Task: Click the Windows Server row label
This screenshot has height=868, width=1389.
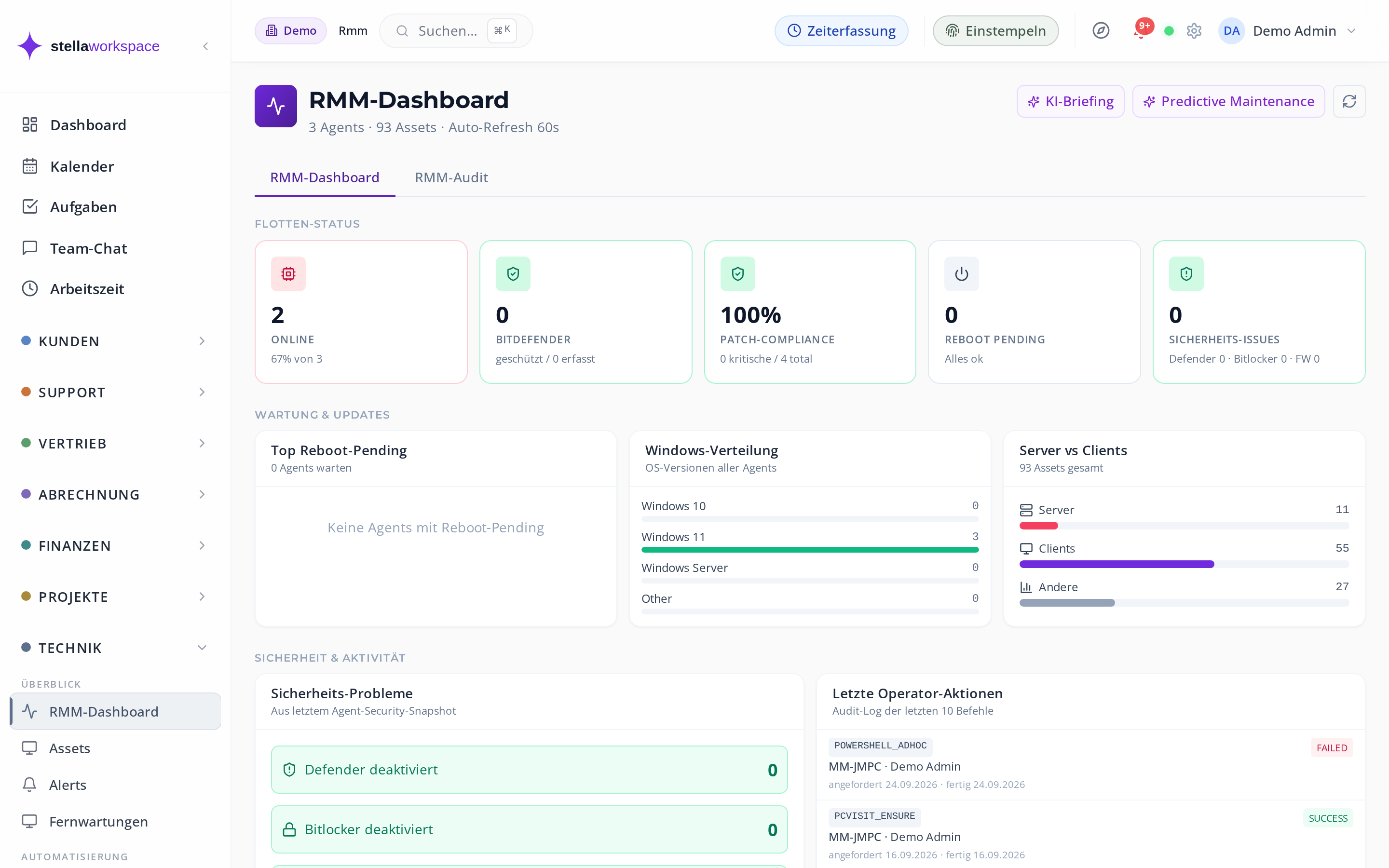Action: click(x=684, y=568)
